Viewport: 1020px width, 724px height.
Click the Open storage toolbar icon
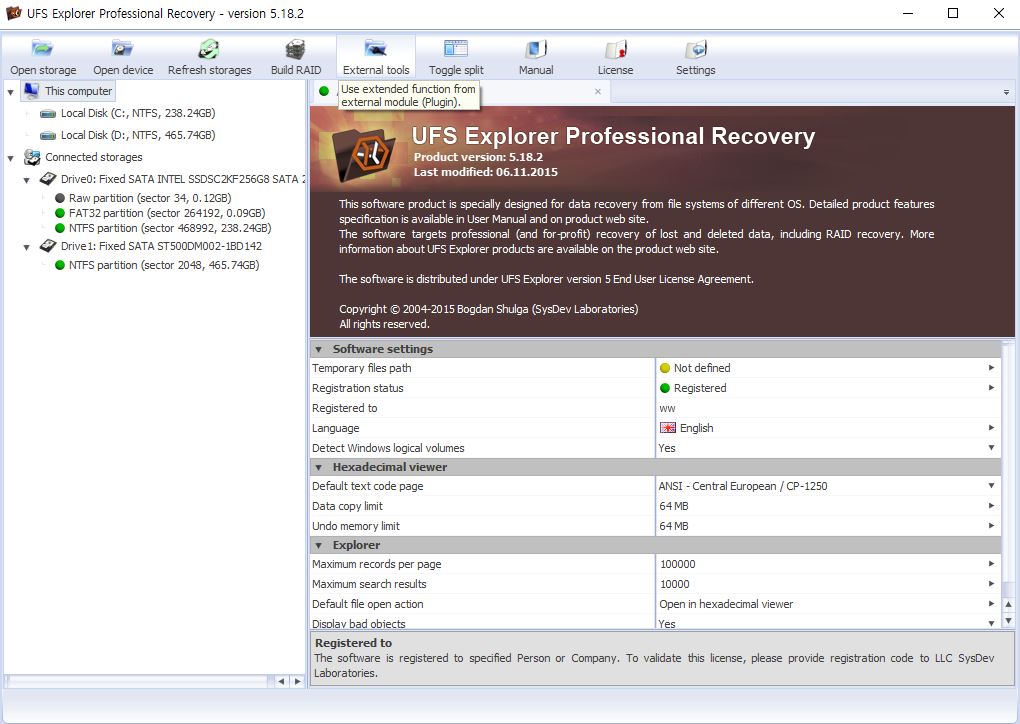[43, 57]
